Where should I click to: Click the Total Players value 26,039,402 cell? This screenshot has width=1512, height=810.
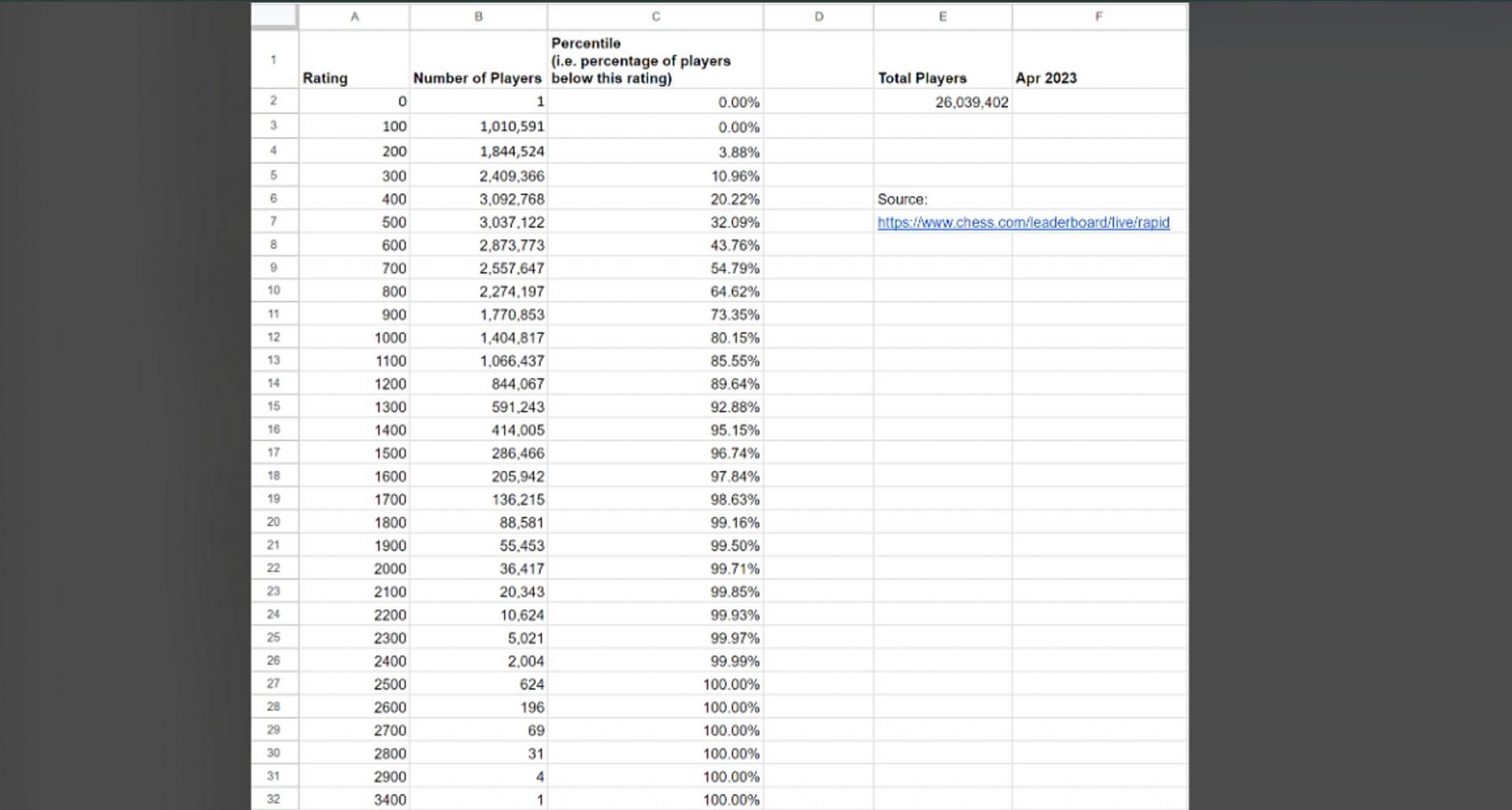click(x=942, y=102)
